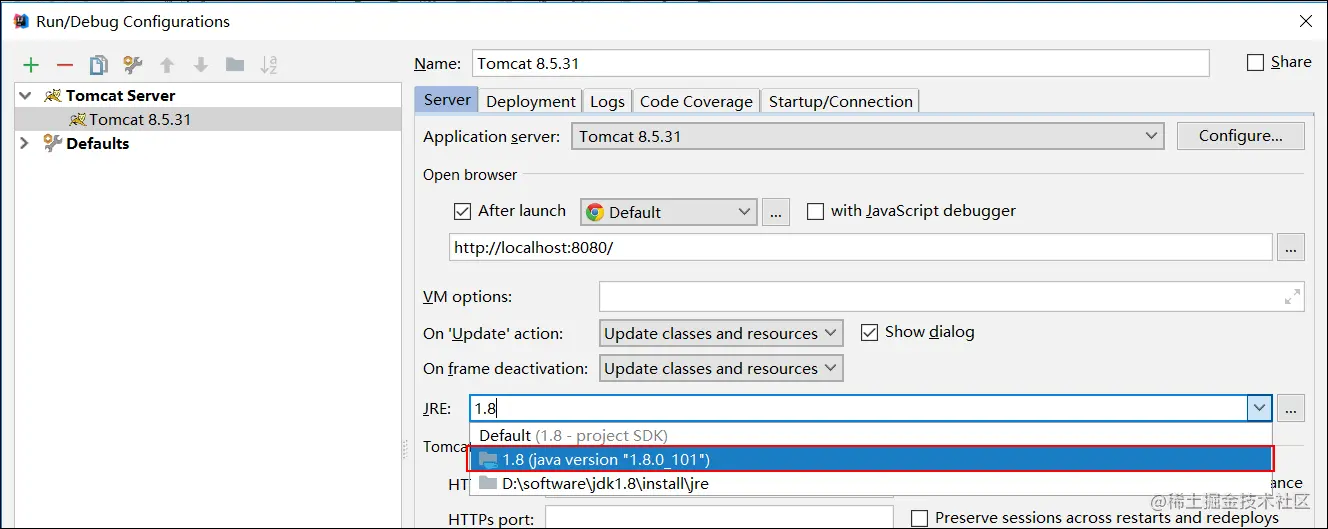Image resolution: width=1328 pixels, height=529 pixels.
Task: Click browse button next to URL field
Action: point(1291,247)
